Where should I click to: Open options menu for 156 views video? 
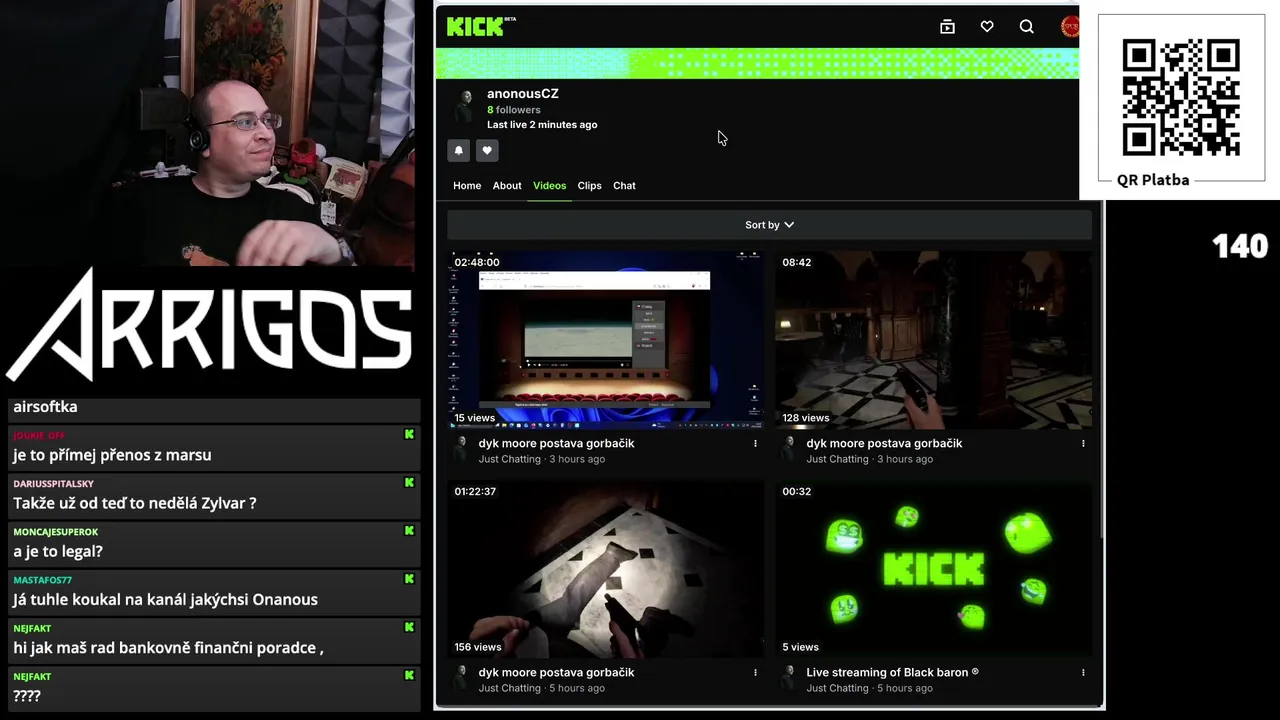click(755, 672)
